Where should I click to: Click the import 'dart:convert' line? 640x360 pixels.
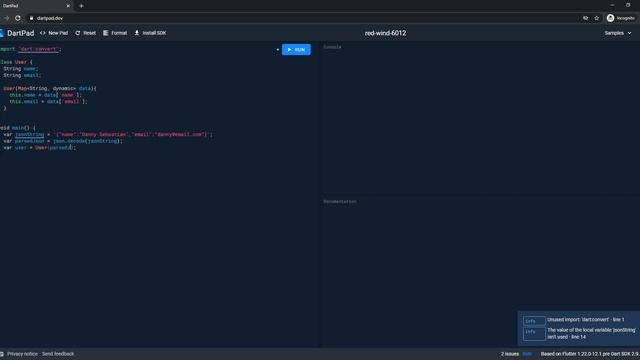[31, 49]
